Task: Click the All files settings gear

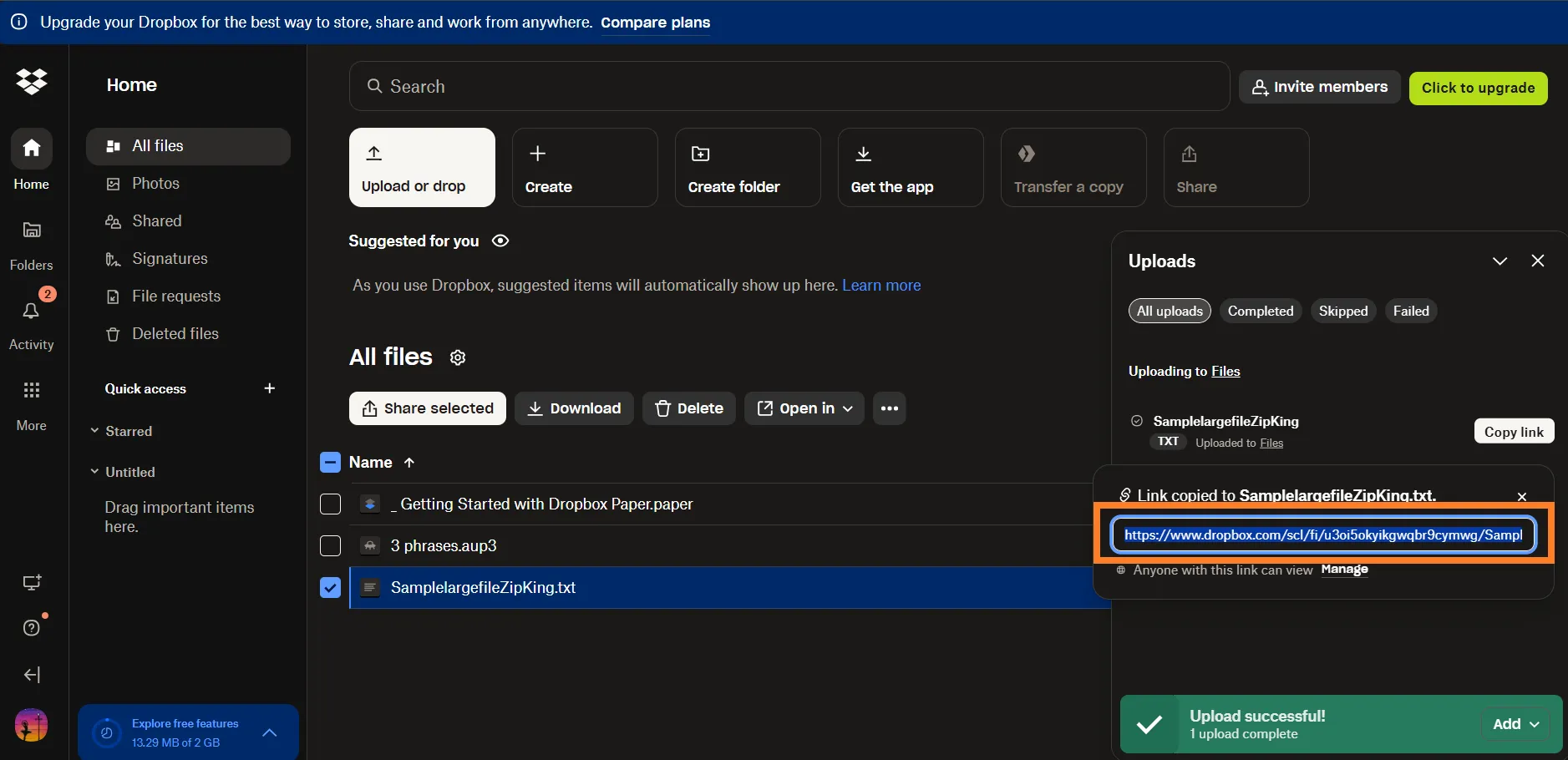Action: [458, 357]
